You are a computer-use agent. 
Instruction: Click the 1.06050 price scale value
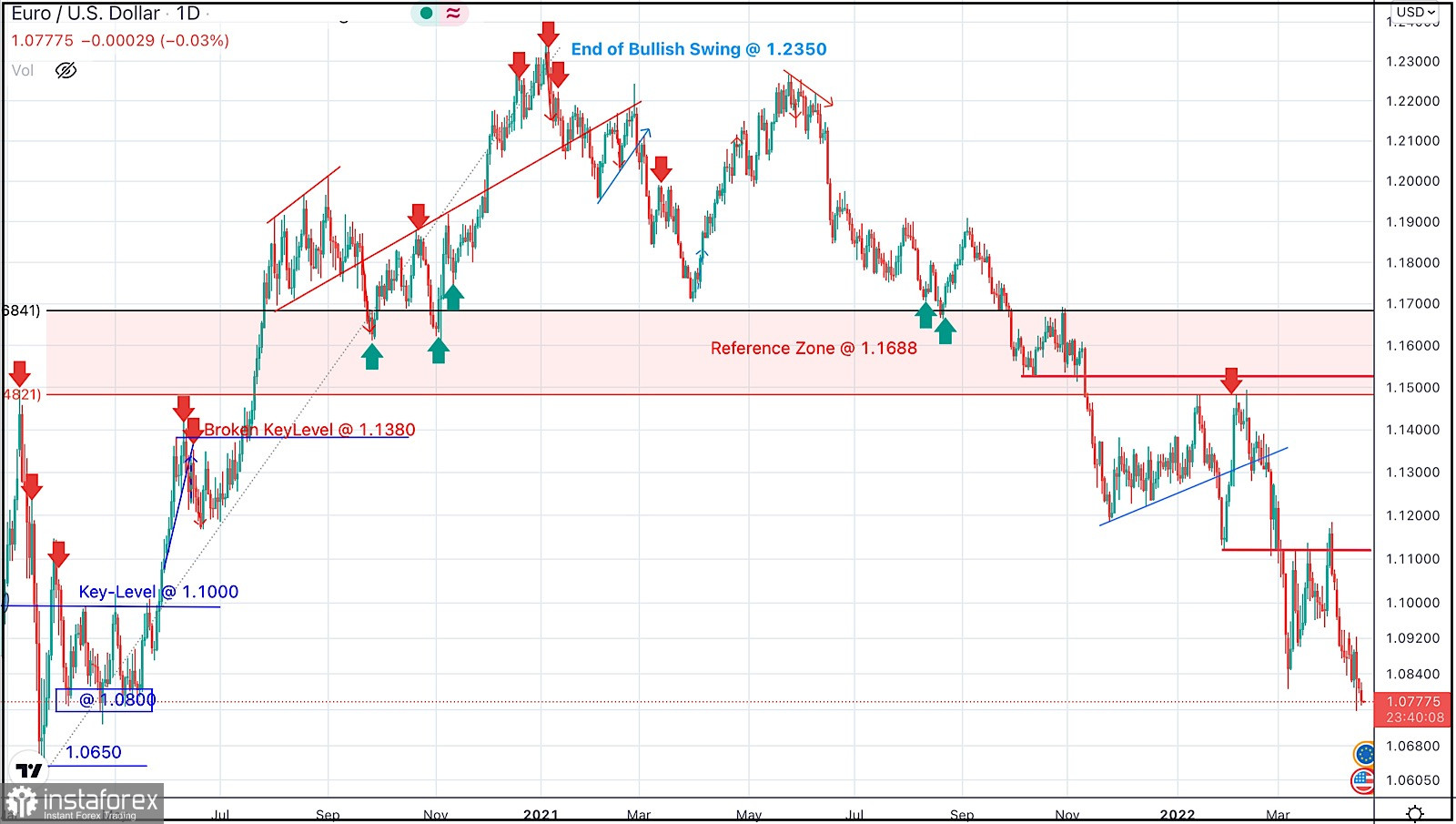click(x=1412, y=780)
